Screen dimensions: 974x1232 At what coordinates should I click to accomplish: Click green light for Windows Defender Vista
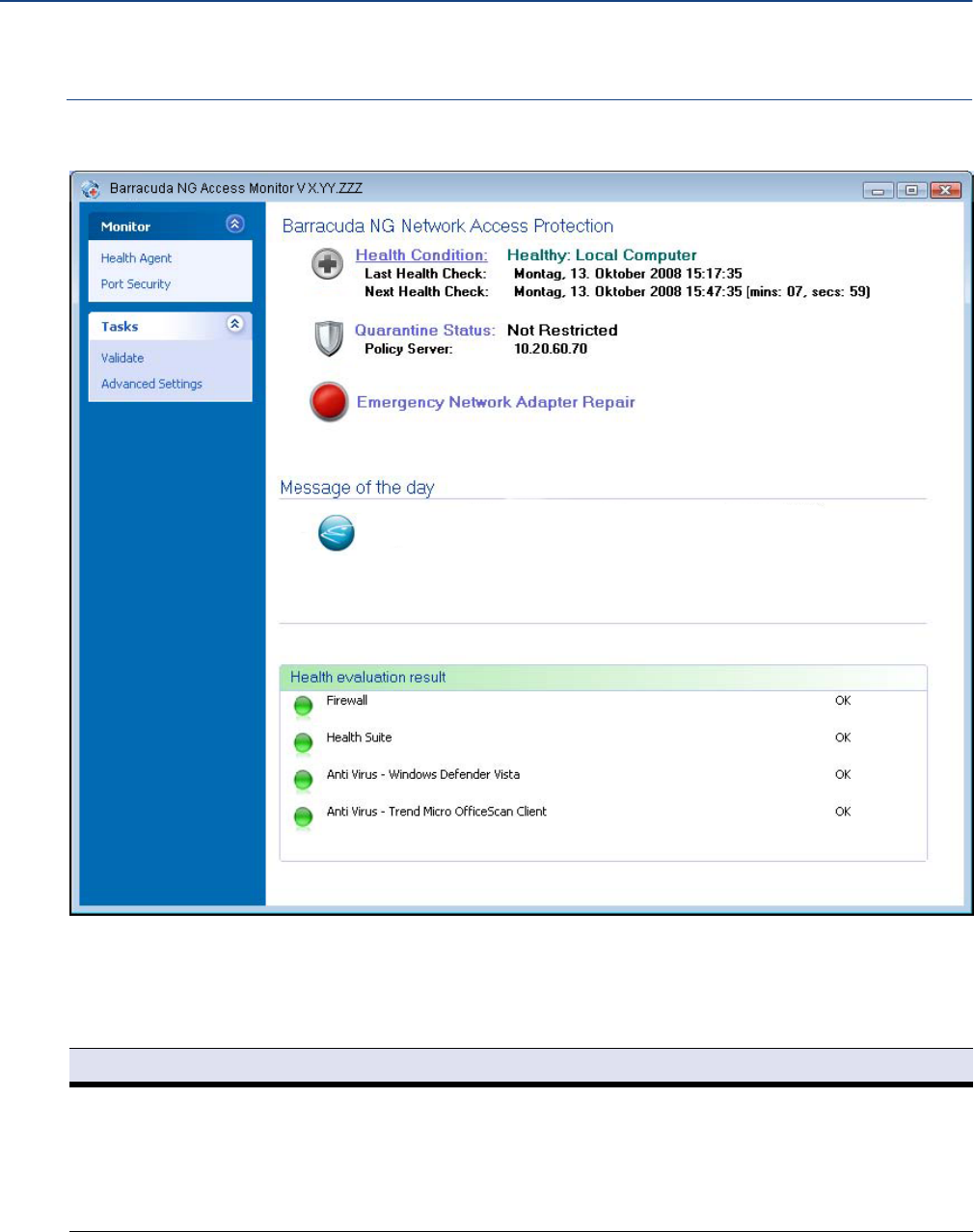[303, 780]
